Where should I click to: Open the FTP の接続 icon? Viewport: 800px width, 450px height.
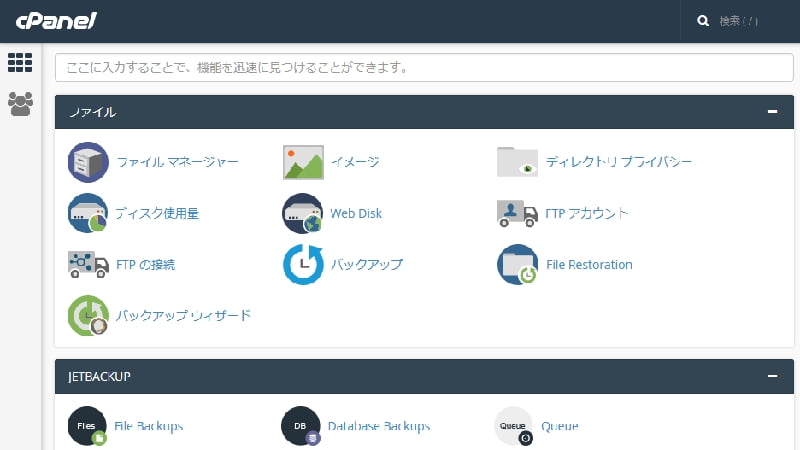click(x=88, y=265)
